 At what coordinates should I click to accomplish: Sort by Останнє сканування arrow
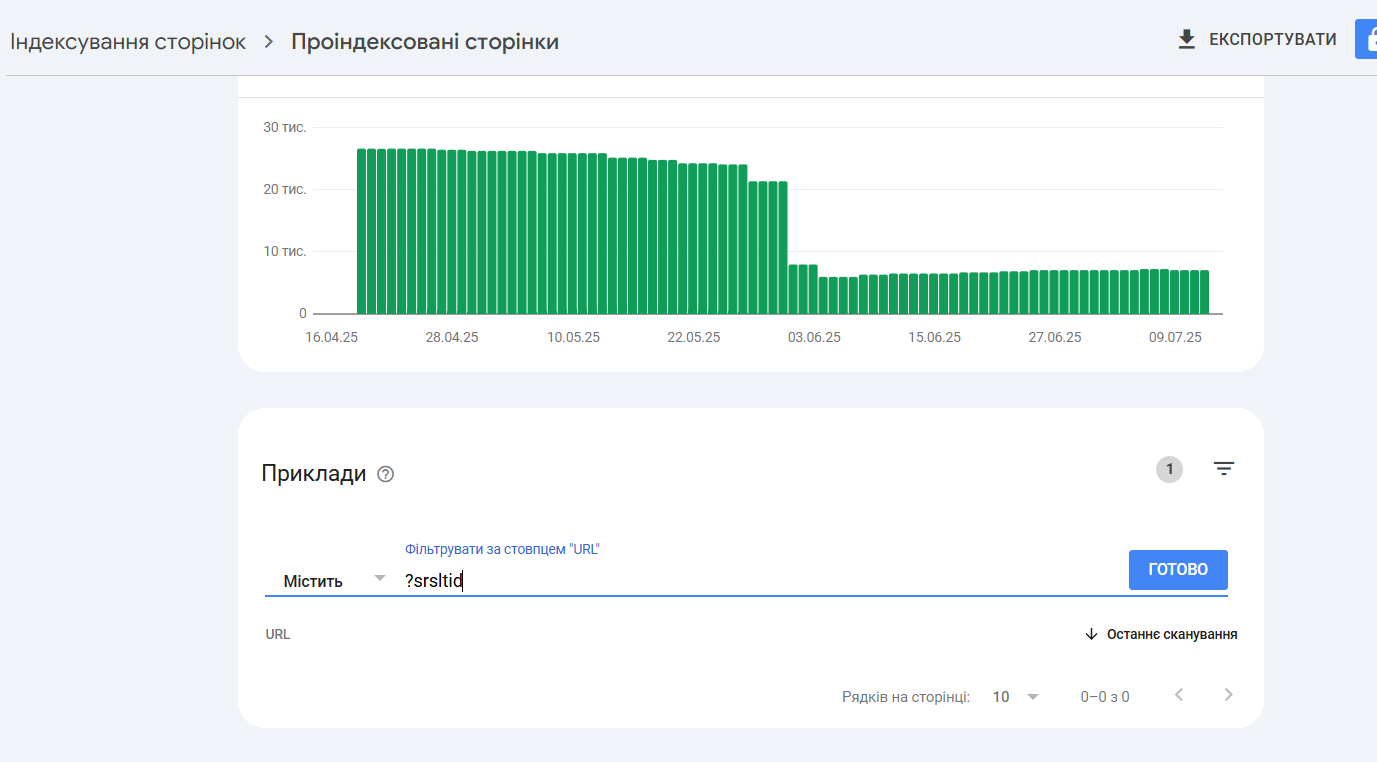1091,634
